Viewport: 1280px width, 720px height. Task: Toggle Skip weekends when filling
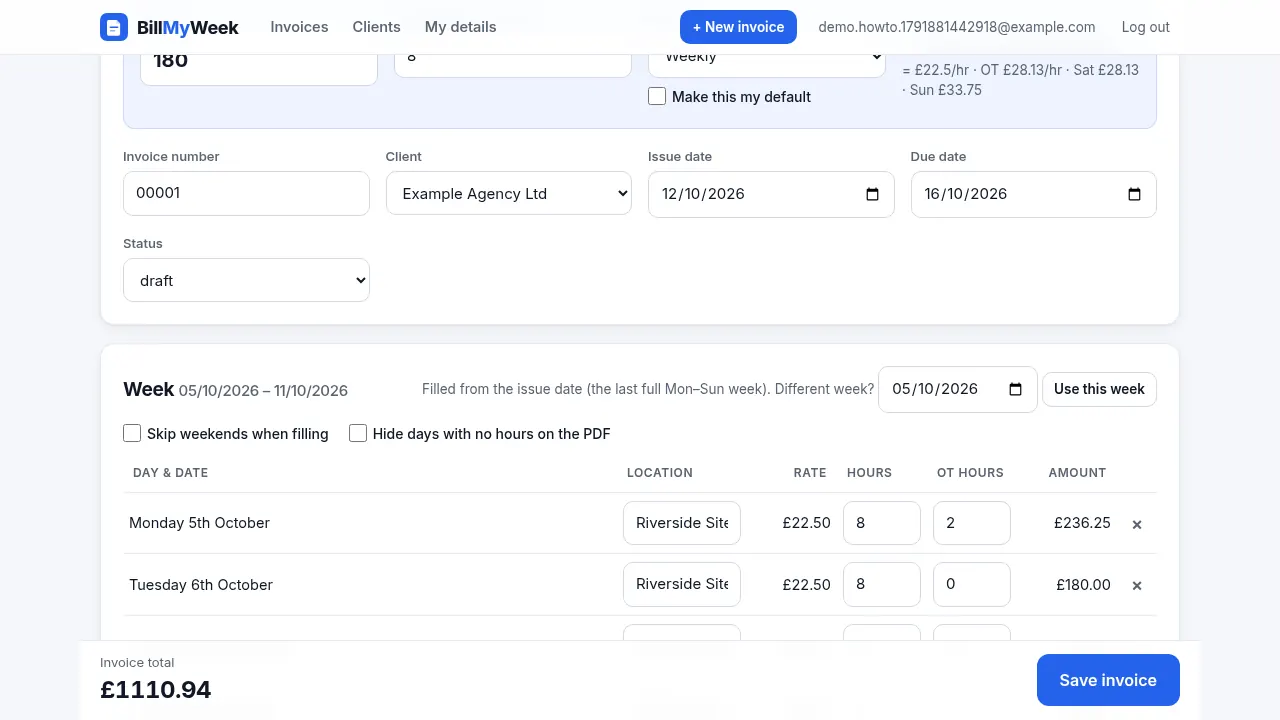pyautogui.click(x=132, y=433)
